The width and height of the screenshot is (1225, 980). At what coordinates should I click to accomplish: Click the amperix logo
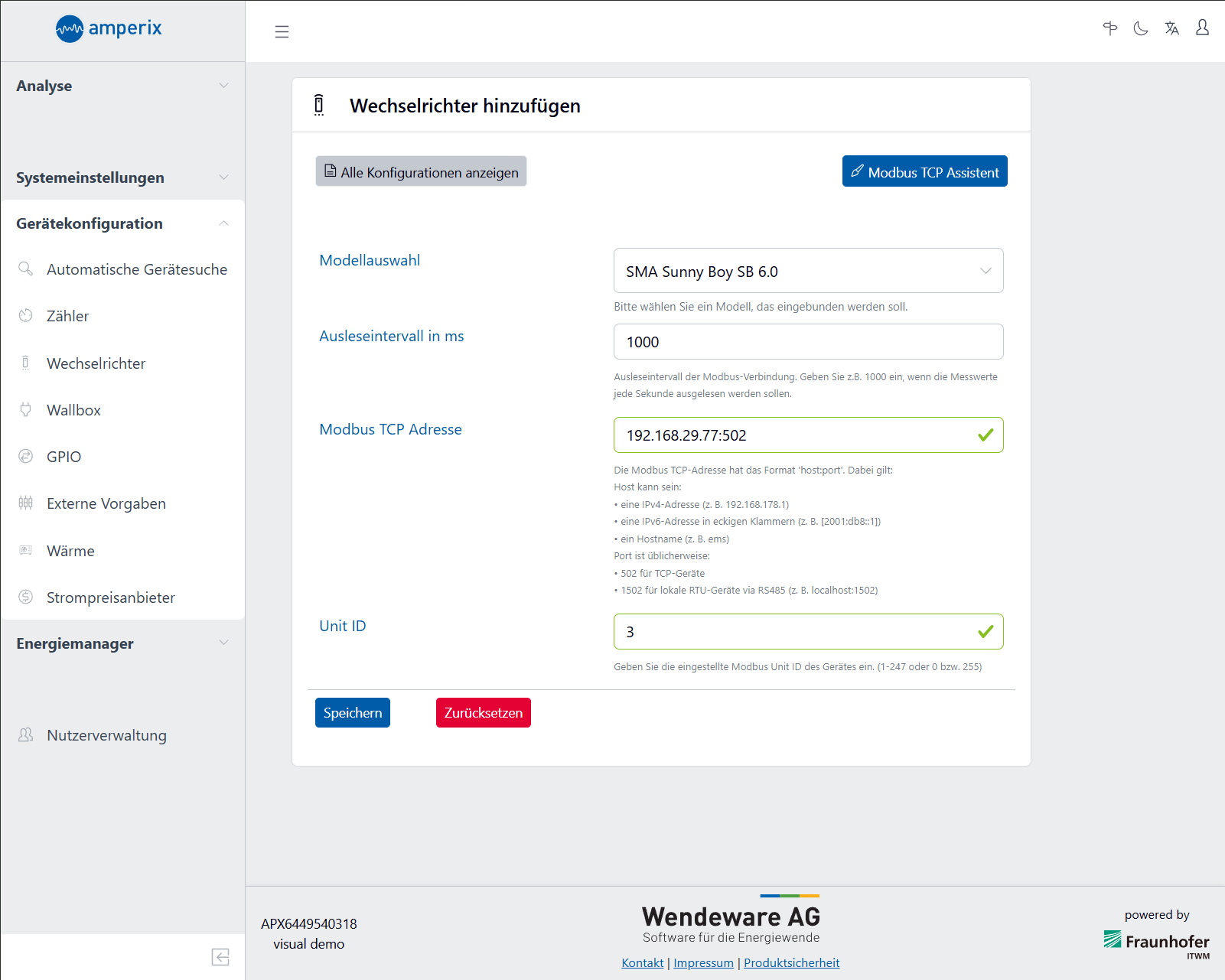109,29
